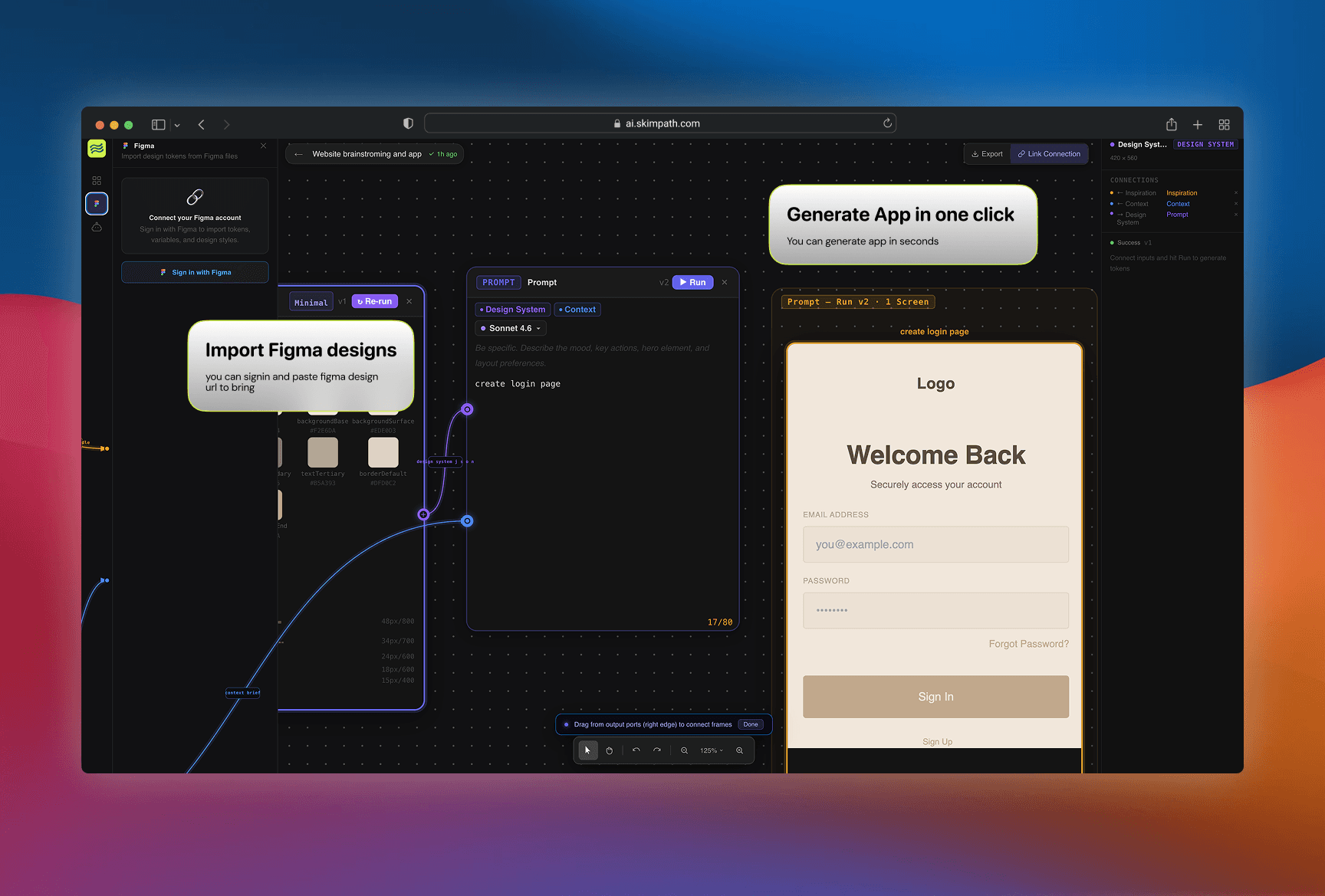Select the Context tag in the Prompt node
Viewport: 1325px width, 896px height.
click(x=577, y=309)
